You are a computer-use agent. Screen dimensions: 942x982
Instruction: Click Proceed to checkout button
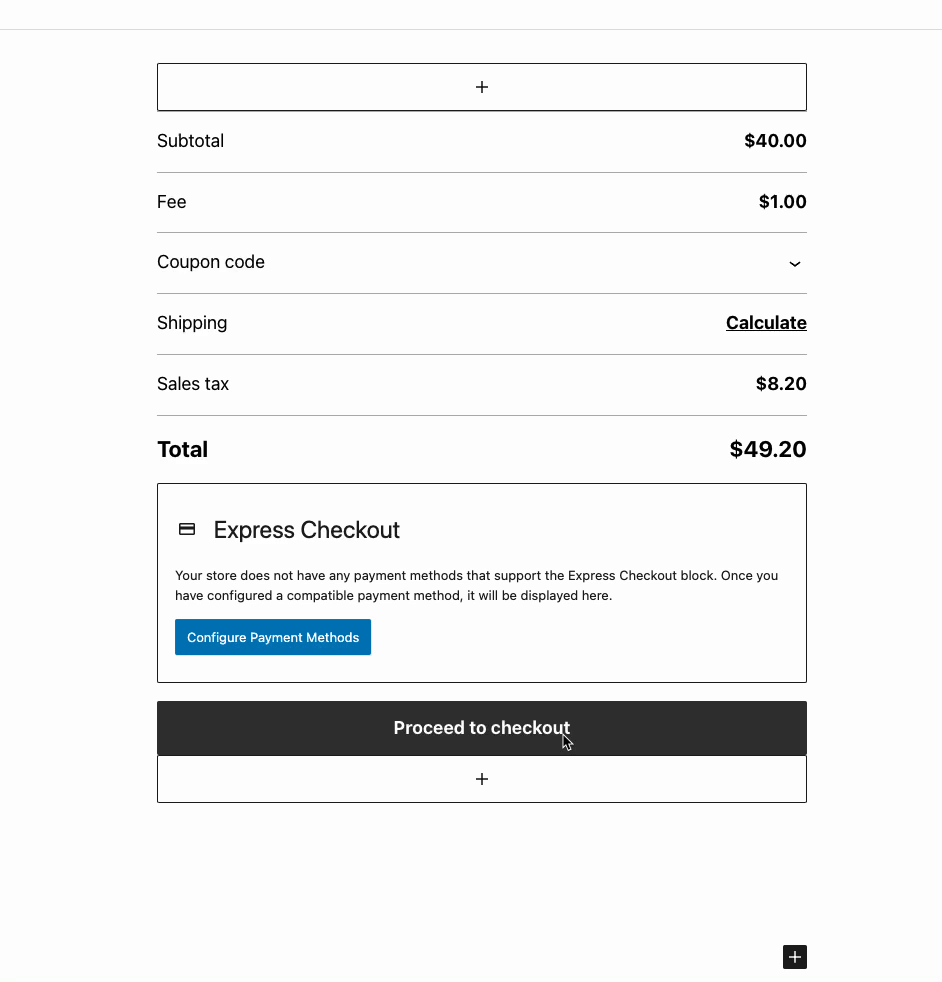pyautogui.click(x=481, y=728)
